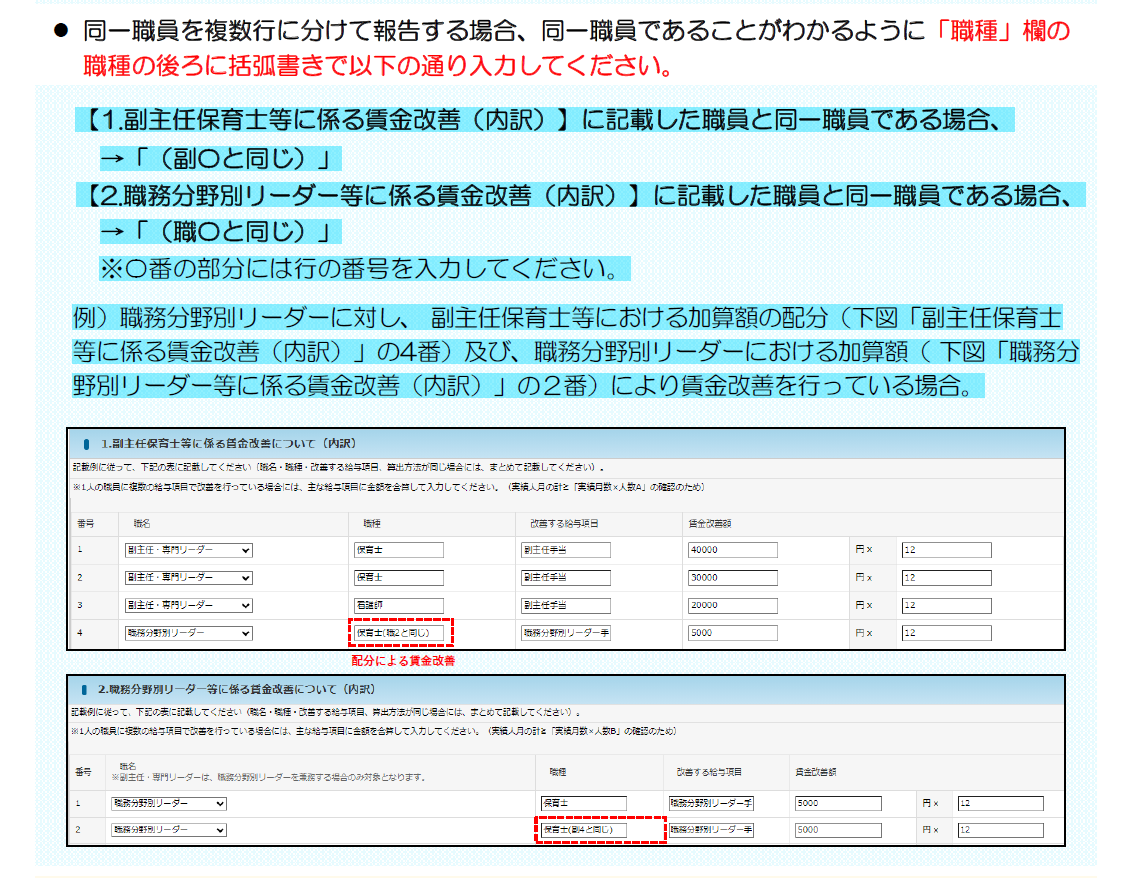Screen dimensions: 1125x878
Task: Click section 2 row 2 months field 12
Action: coord(1001,830)
